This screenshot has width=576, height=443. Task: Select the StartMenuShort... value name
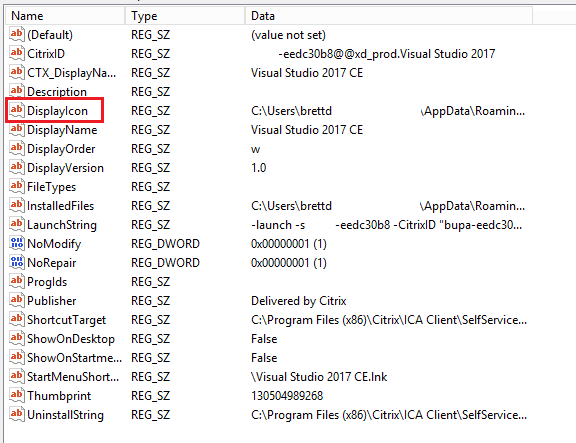tap(73, 377)
